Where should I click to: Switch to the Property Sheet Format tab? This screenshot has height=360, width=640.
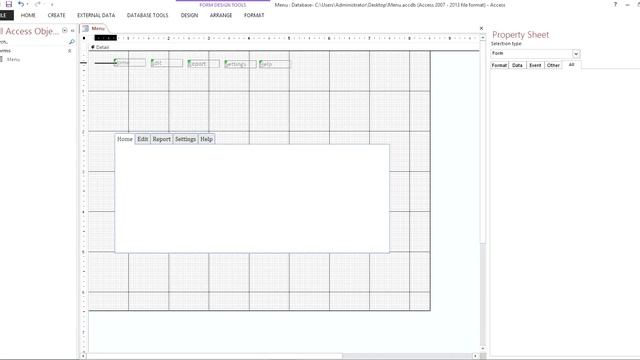point(499,65)
